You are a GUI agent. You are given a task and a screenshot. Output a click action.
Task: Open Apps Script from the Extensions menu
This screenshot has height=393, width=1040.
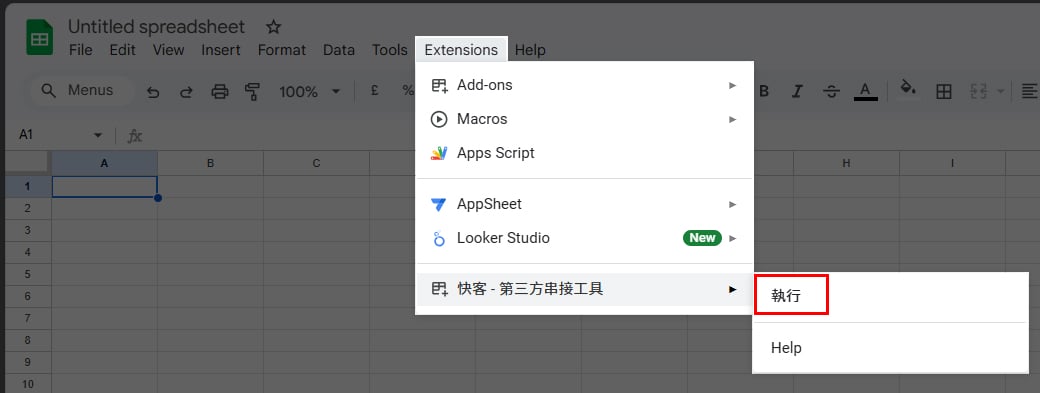point(584,153)
